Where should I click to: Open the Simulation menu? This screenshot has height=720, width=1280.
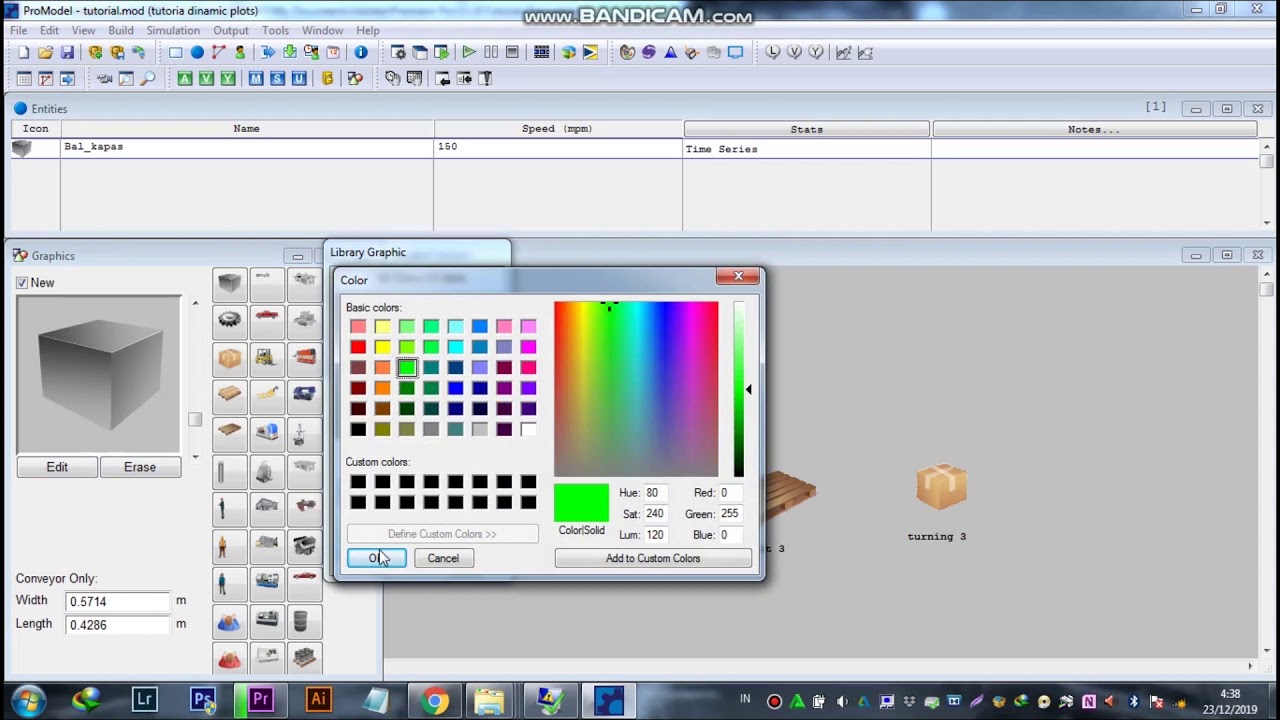pos(173,31)
